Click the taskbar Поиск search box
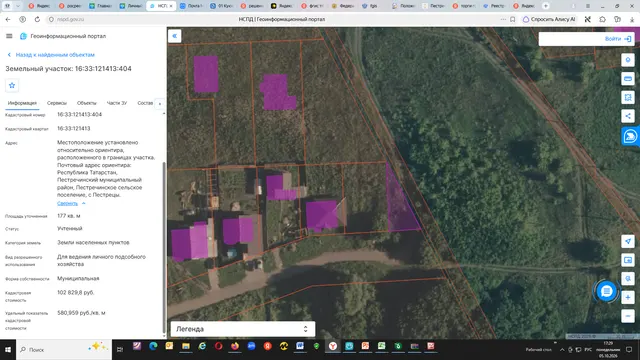This screenshot has width=640, height=360. (x=64, y=350)
